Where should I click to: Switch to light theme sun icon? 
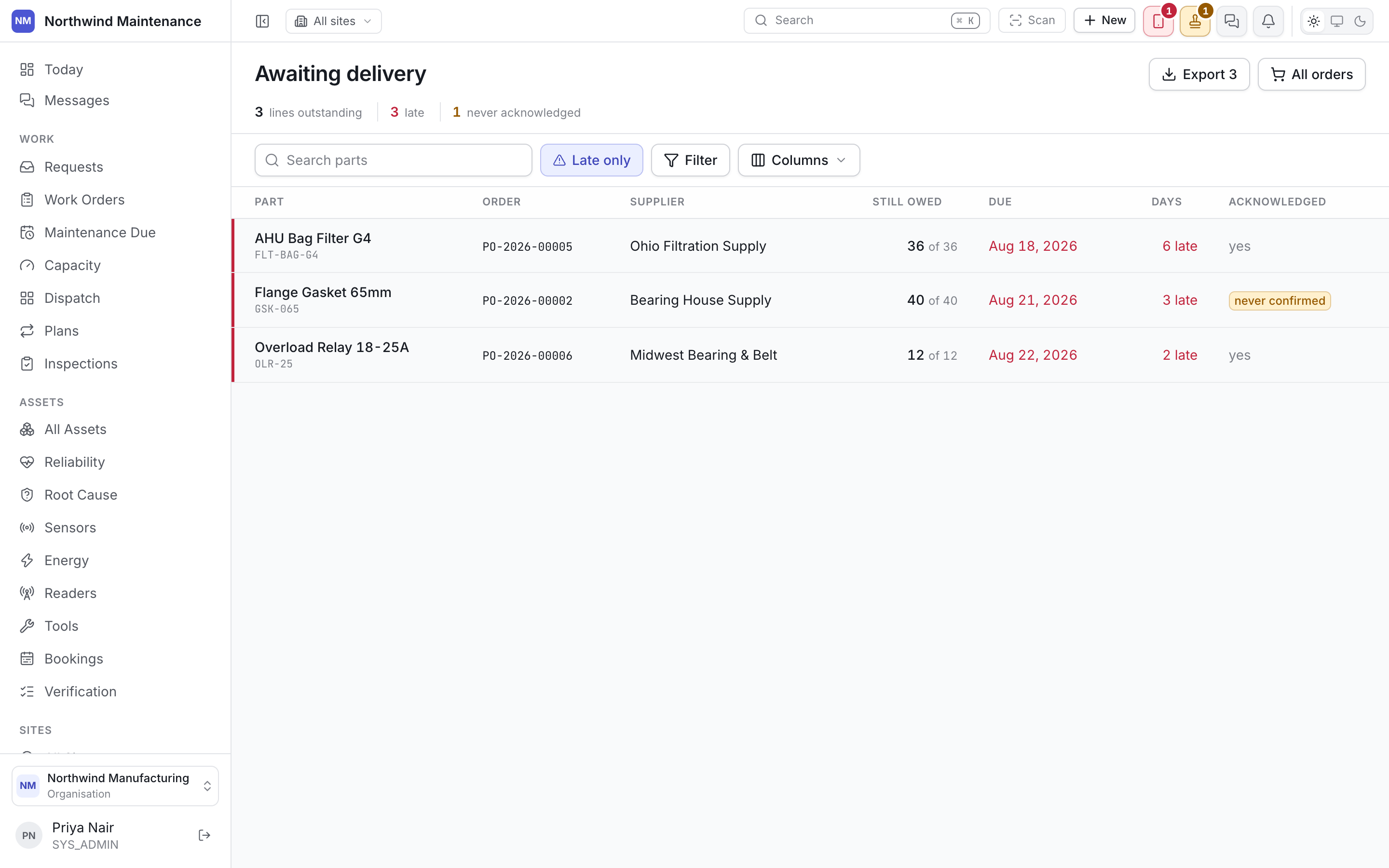click(x=1314, y=21)
